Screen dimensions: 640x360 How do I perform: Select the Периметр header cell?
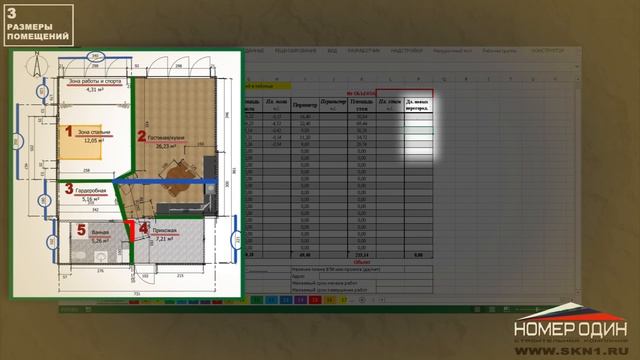[x=305, y=105]
